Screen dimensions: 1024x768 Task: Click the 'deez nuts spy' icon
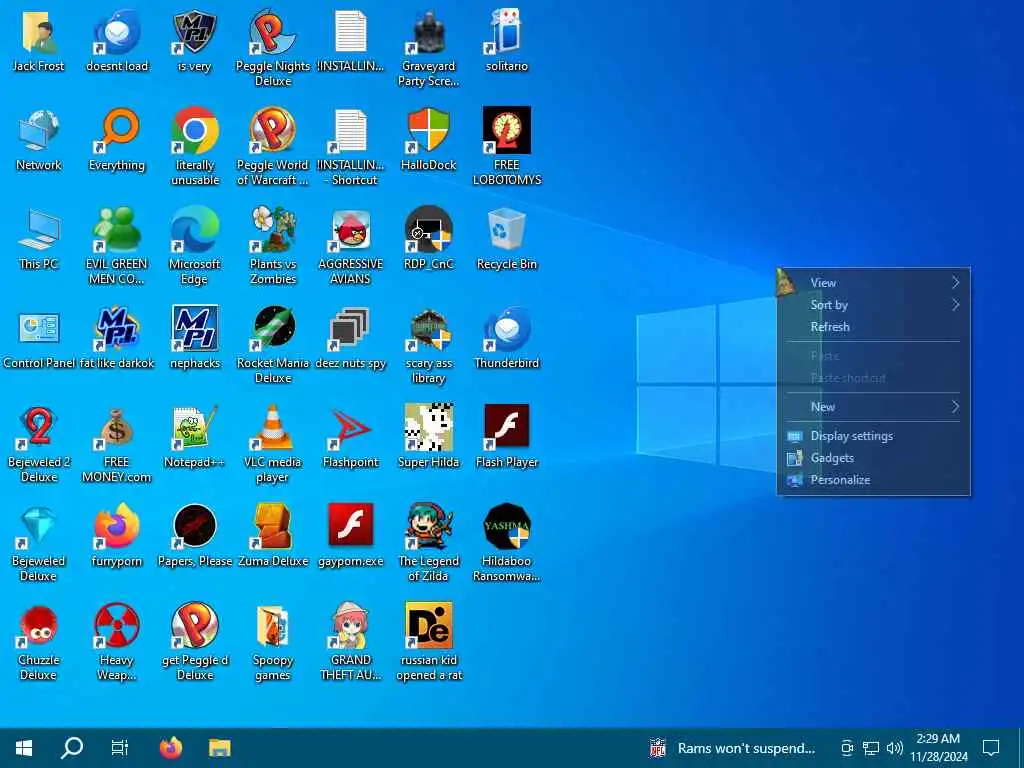351,328
